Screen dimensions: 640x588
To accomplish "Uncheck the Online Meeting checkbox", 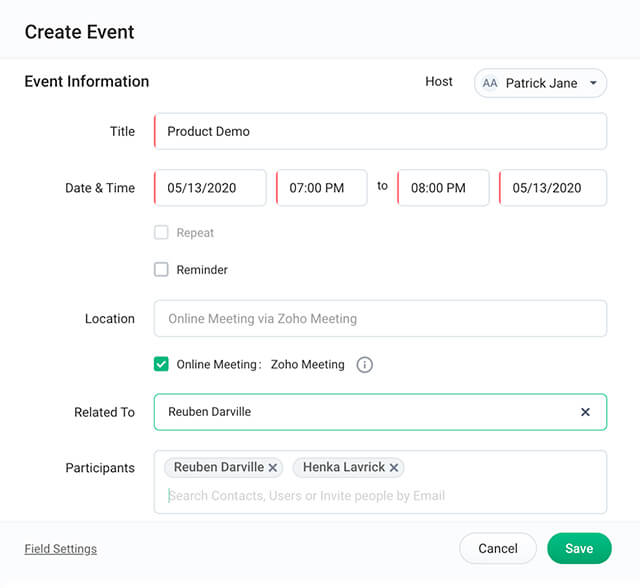I will [x=161, y=364].
